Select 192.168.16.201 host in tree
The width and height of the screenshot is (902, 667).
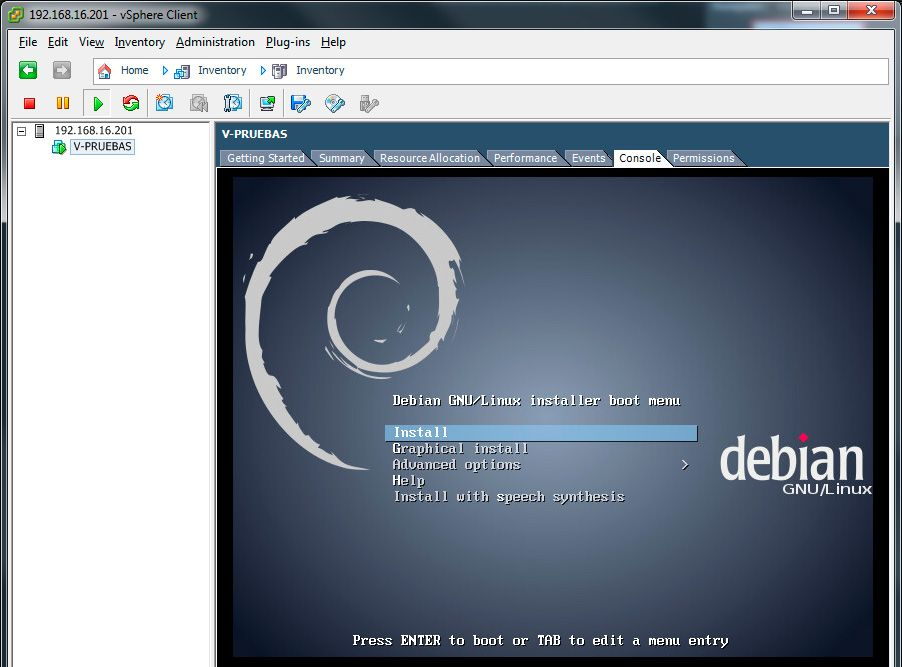click(93, 131)
